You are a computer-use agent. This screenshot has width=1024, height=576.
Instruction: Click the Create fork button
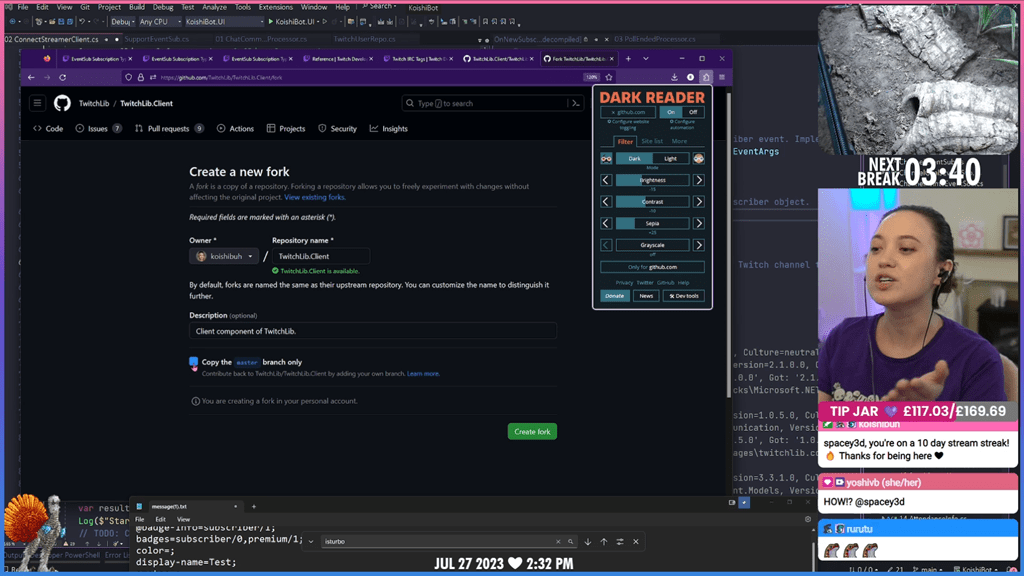[532, 432]
